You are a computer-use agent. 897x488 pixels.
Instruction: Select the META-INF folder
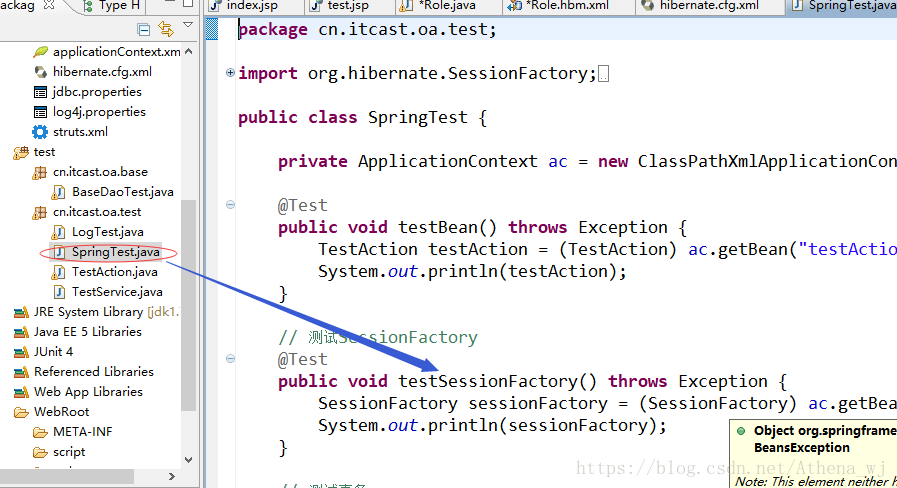pos(73,432)
